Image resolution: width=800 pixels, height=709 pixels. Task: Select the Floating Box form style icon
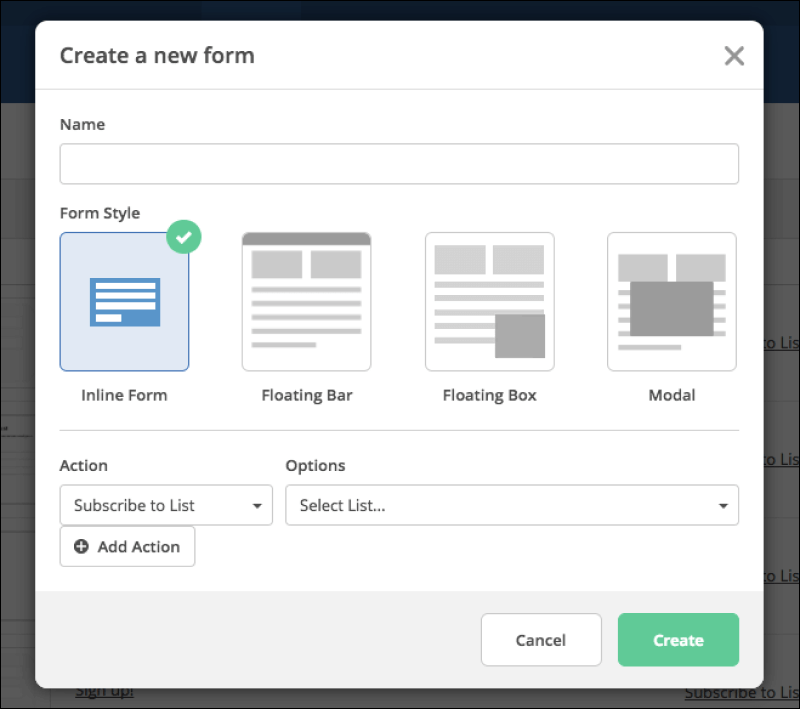pyautogui.click(x=489, y=301)
